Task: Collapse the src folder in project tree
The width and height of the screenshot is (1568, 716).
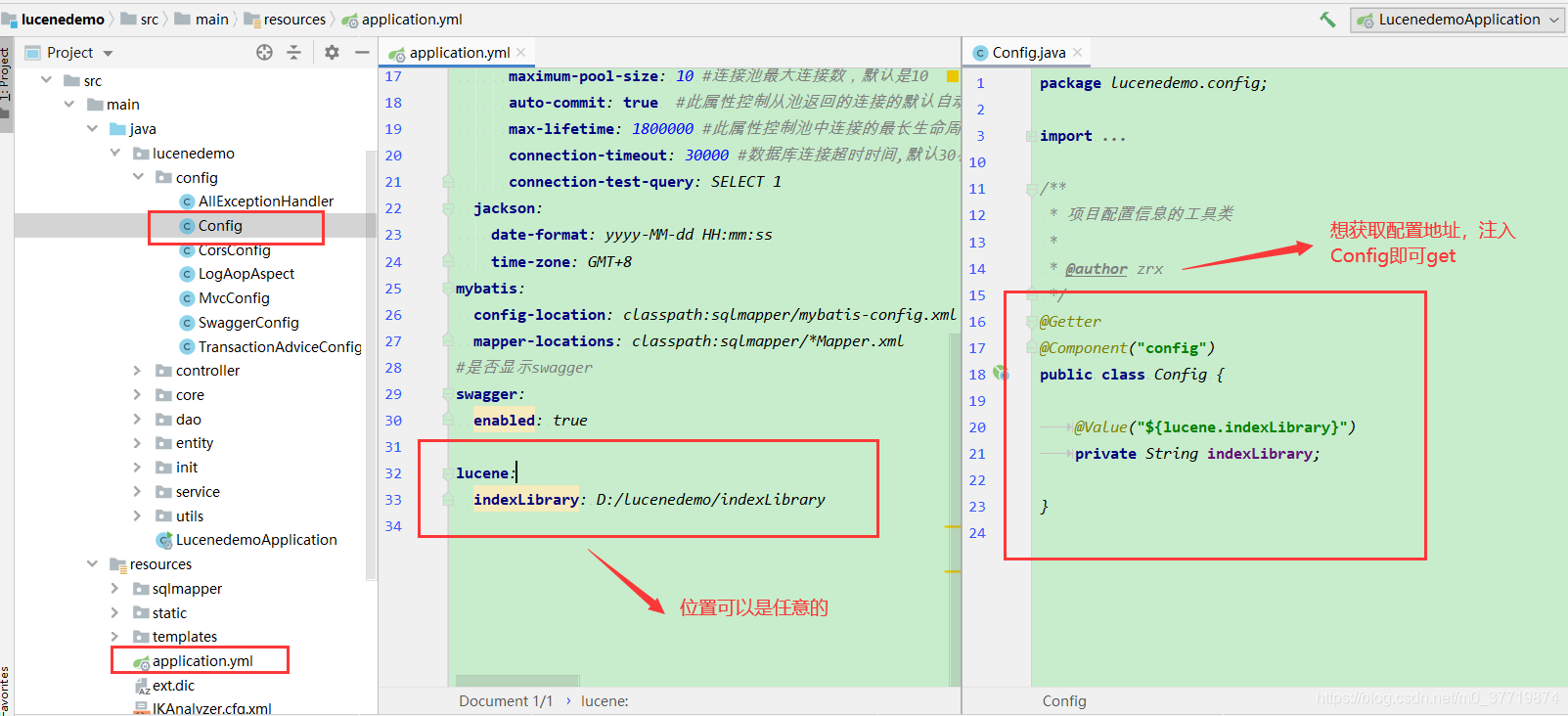Action: tap(46, 80)
